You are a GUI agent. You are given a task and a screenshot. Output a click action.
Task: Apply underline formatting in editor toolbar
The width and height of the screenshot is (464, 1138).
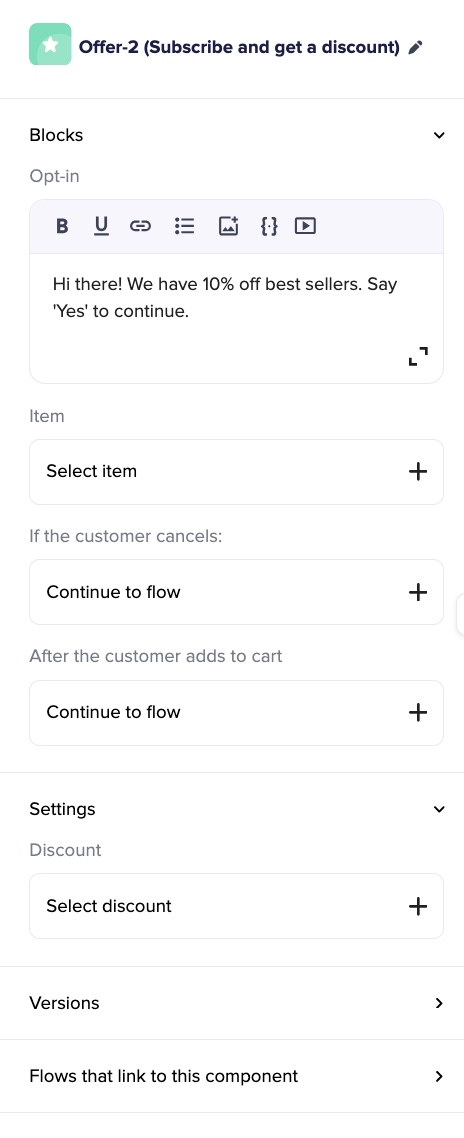[x=101, y=226]
